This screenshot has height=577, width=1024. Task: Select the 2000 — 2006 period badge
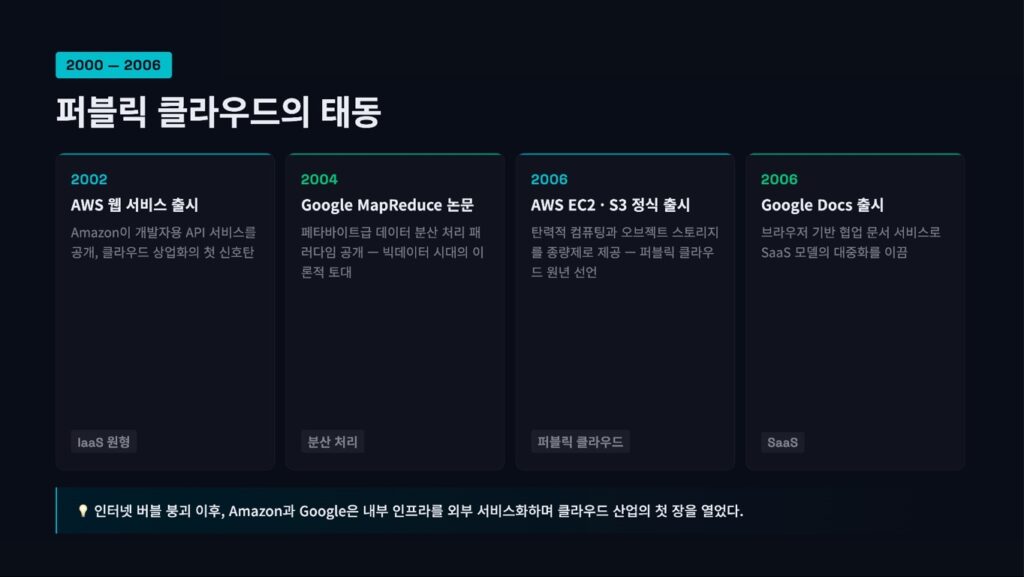click(x=113, y=65)
